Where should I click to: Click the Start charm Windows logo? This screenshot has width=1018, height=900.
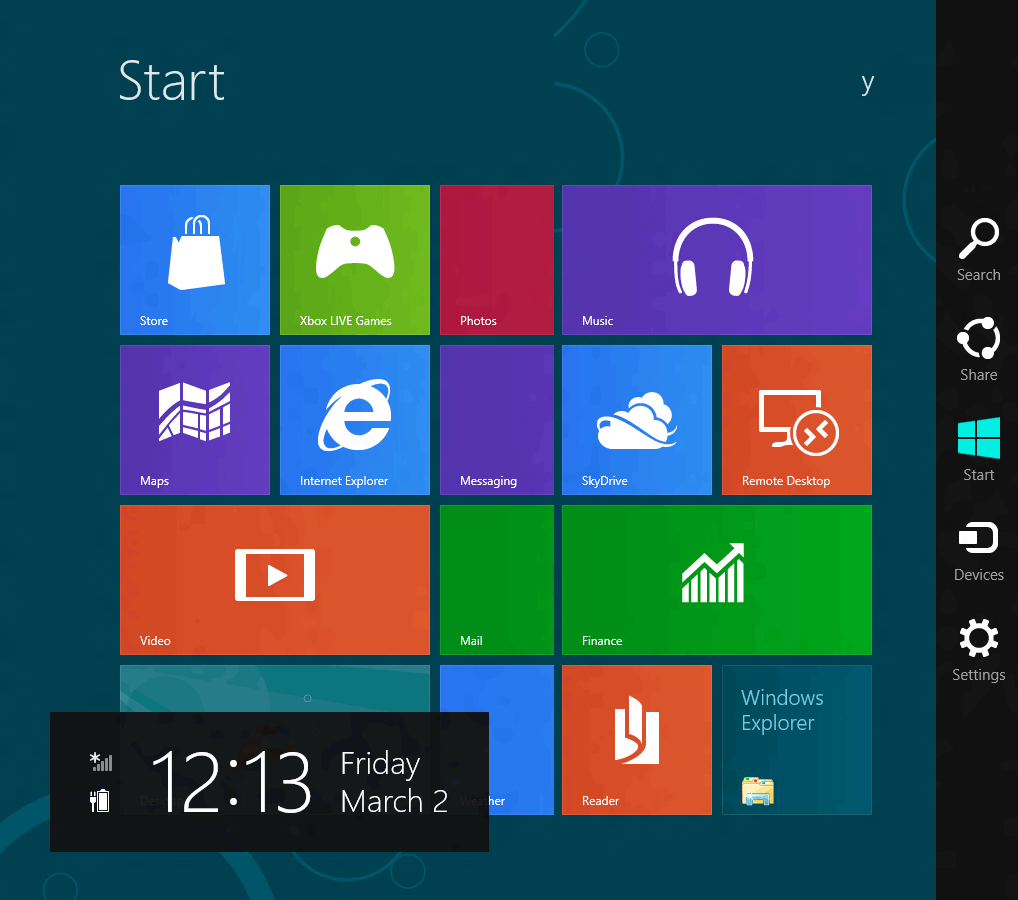[x=978, y=439]
